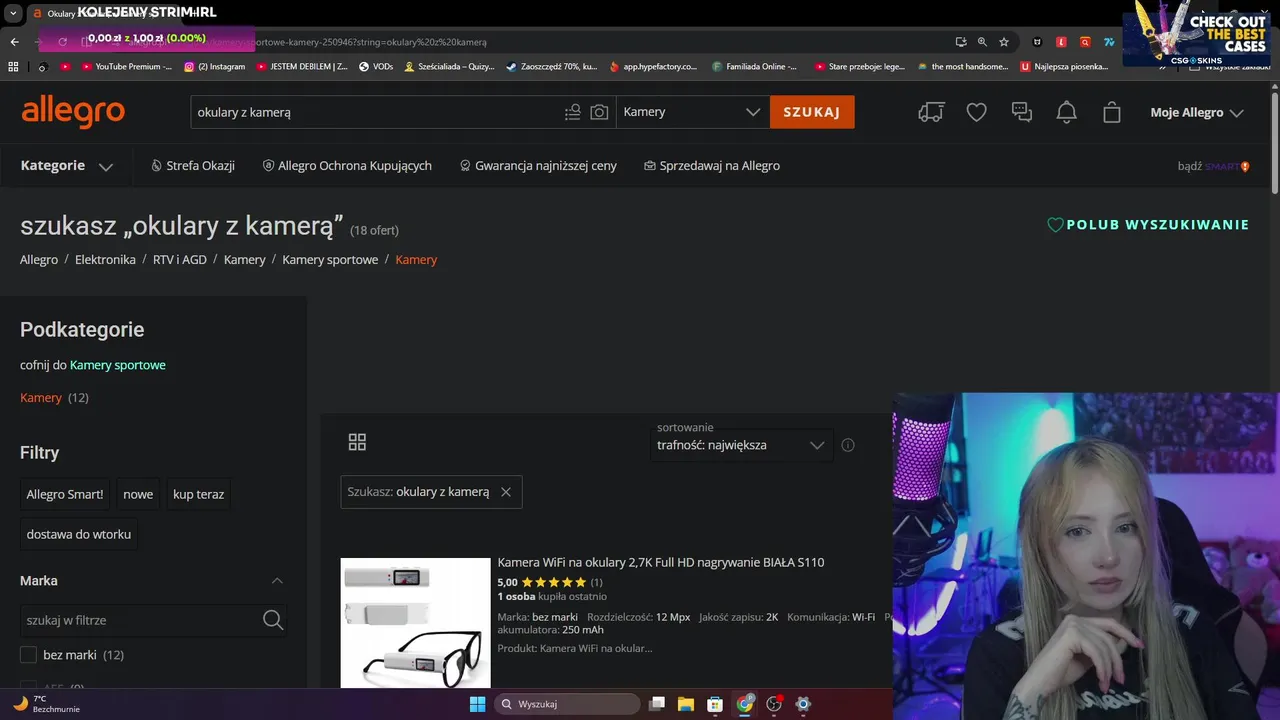Toggle the 'dostawa do wtorku' filter
The width and height of the screenshot is (1280, 720).
(79, 534)
